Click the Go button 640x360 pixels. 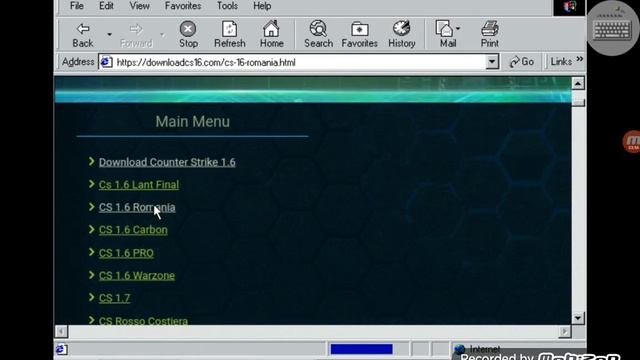pos(522,62)
